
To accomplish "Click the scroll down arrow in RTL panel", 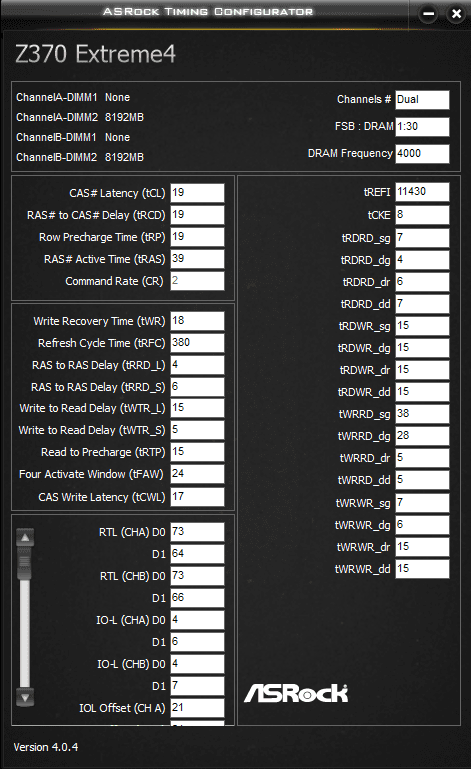I will click(x=25, y=697).
